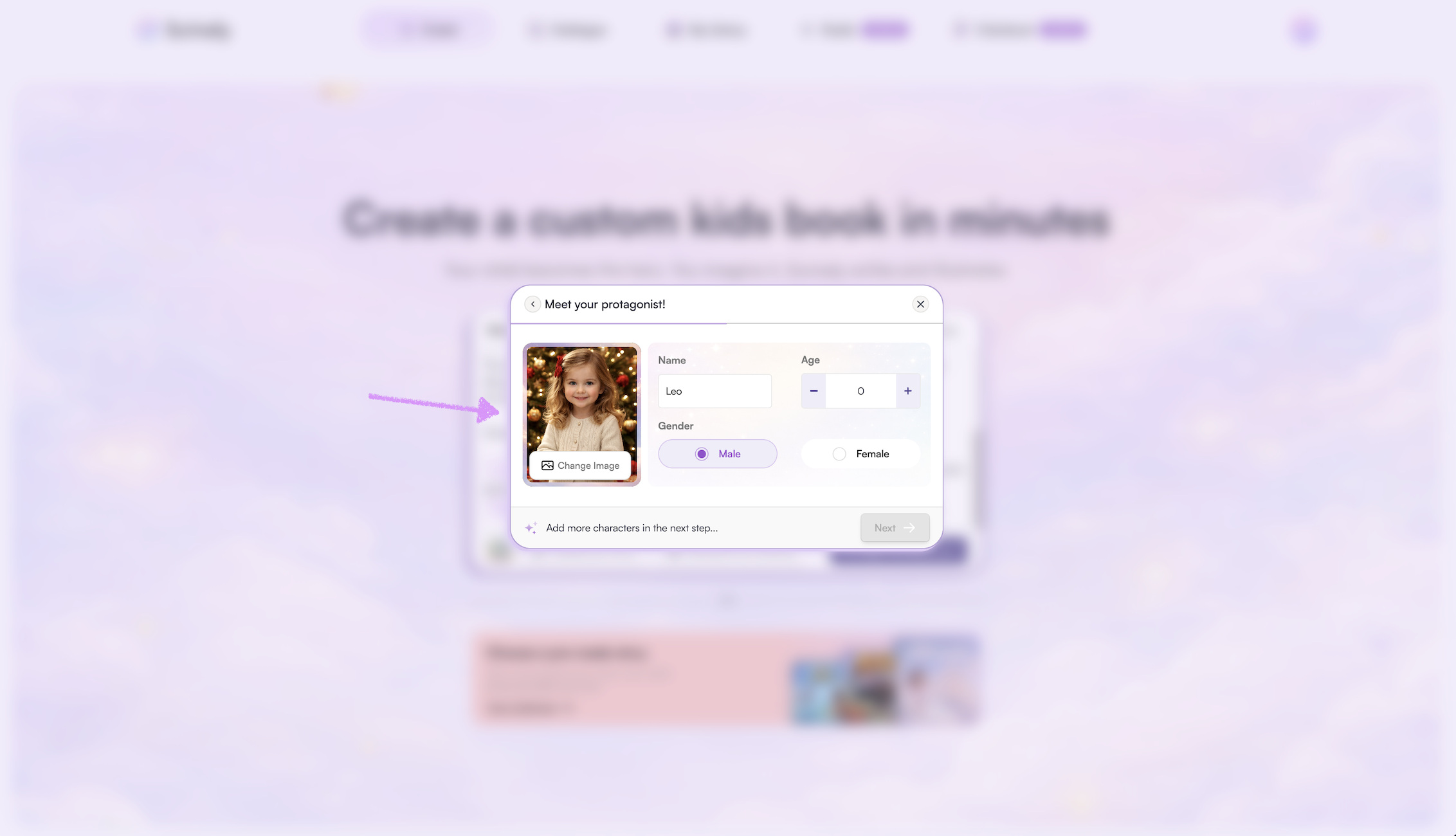Click the 'Meet your protagonist!' heading
The image size is (1456, 836).
click(605, 304)
